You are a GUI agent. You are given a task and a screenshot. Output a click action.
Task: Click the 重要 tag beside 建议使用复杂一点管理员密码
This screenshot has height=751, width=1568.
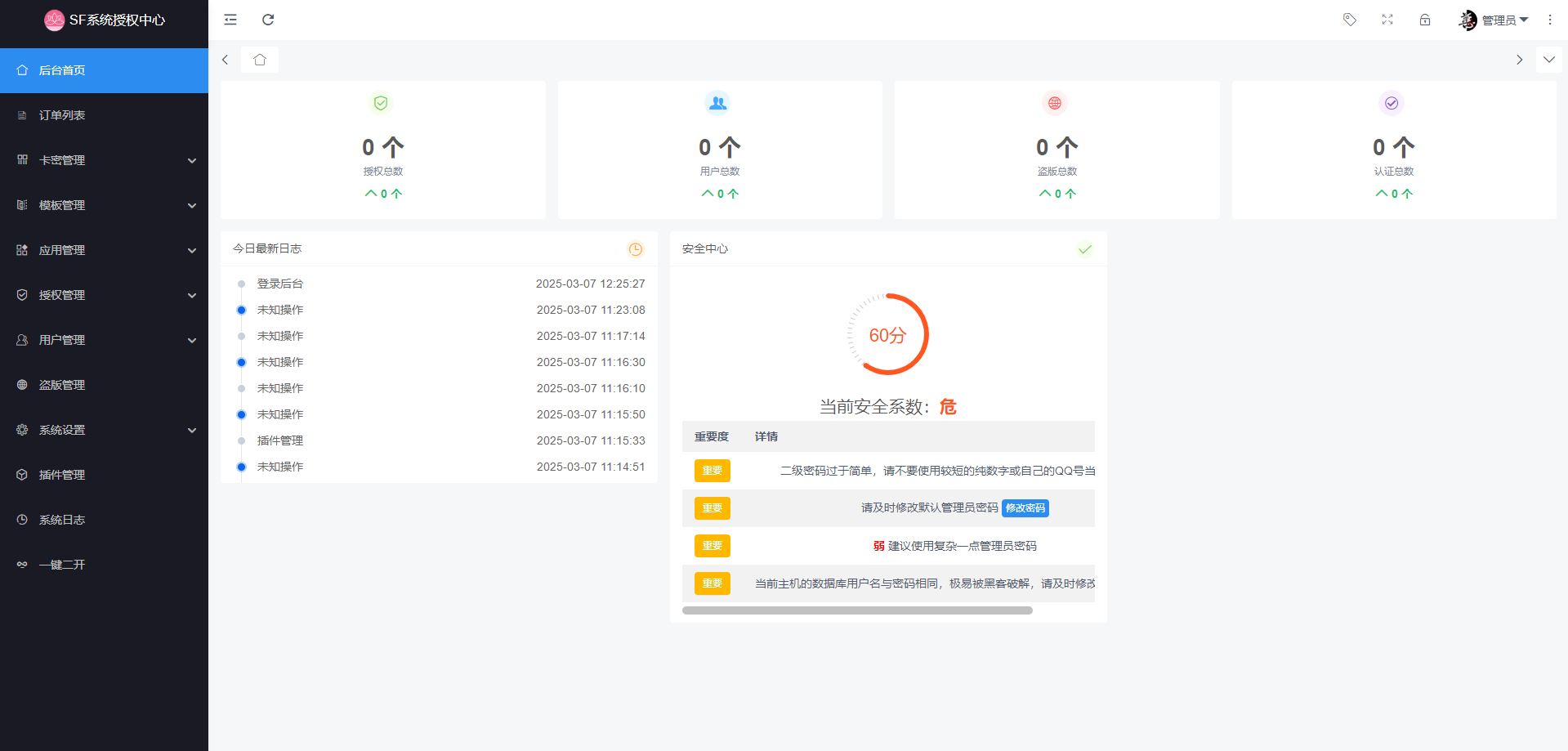coord(713,546)
